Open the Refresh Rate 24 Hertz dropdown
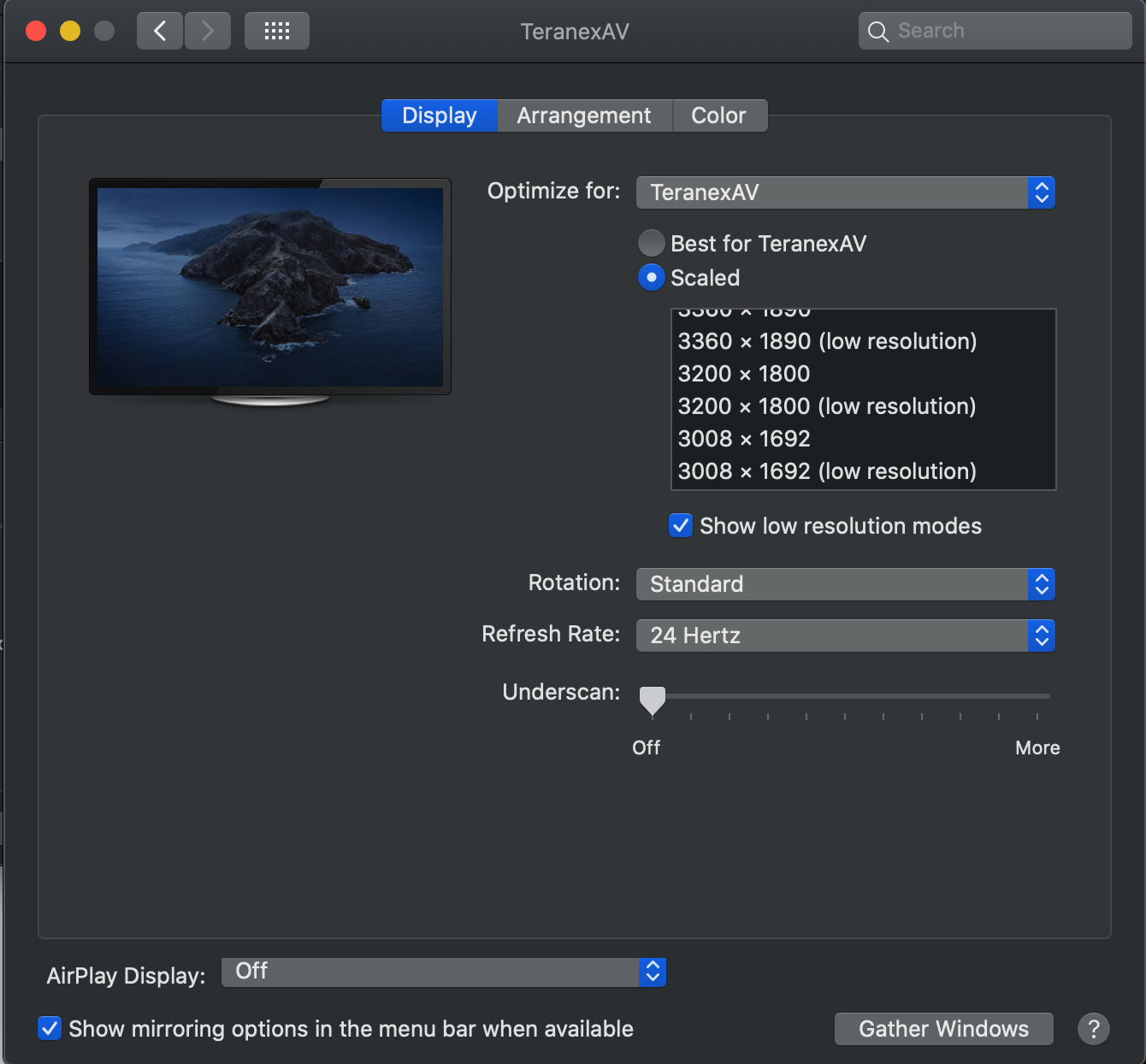The width and height of the screenshot is (1146, 1064). [846, 635]
